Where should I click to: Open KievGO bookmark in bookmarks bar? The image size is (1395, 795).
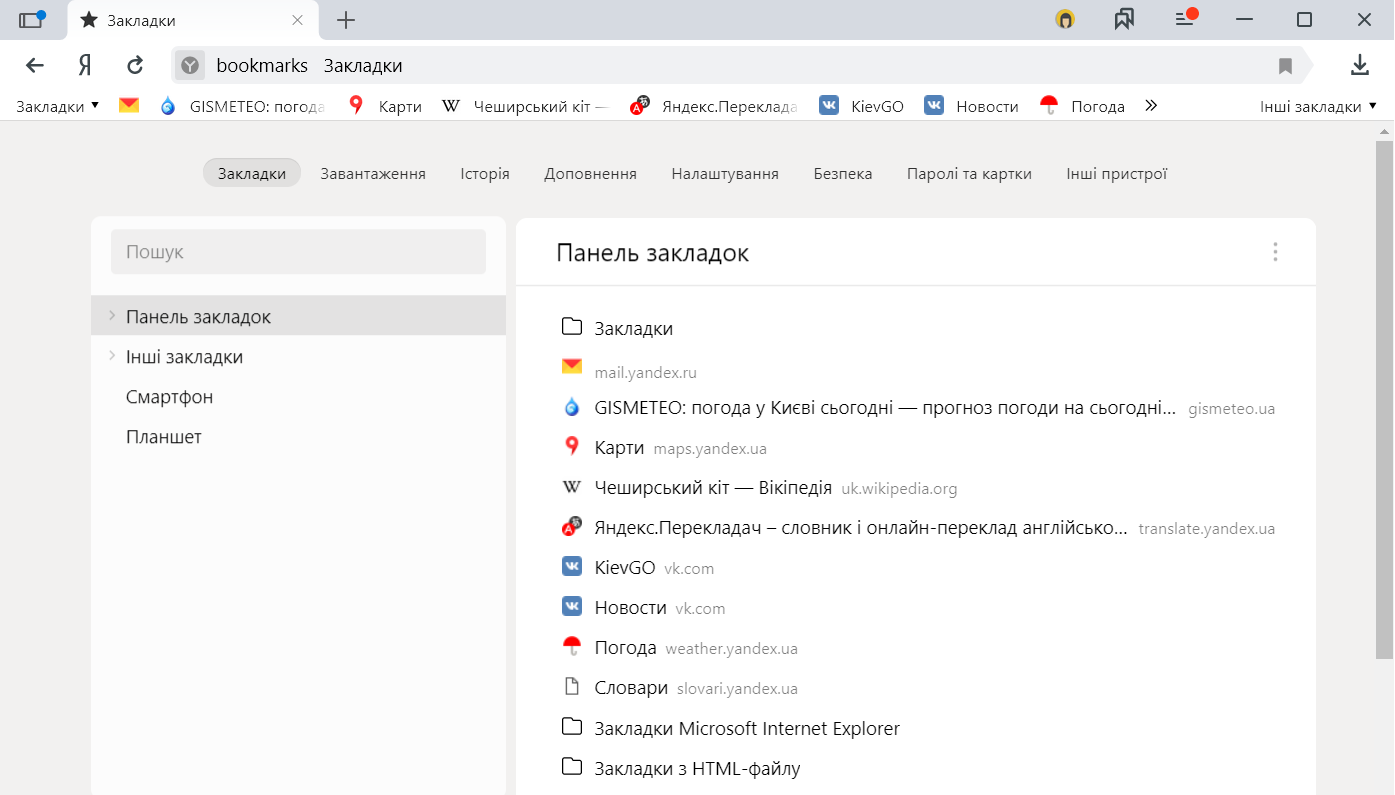pos(861,106)
